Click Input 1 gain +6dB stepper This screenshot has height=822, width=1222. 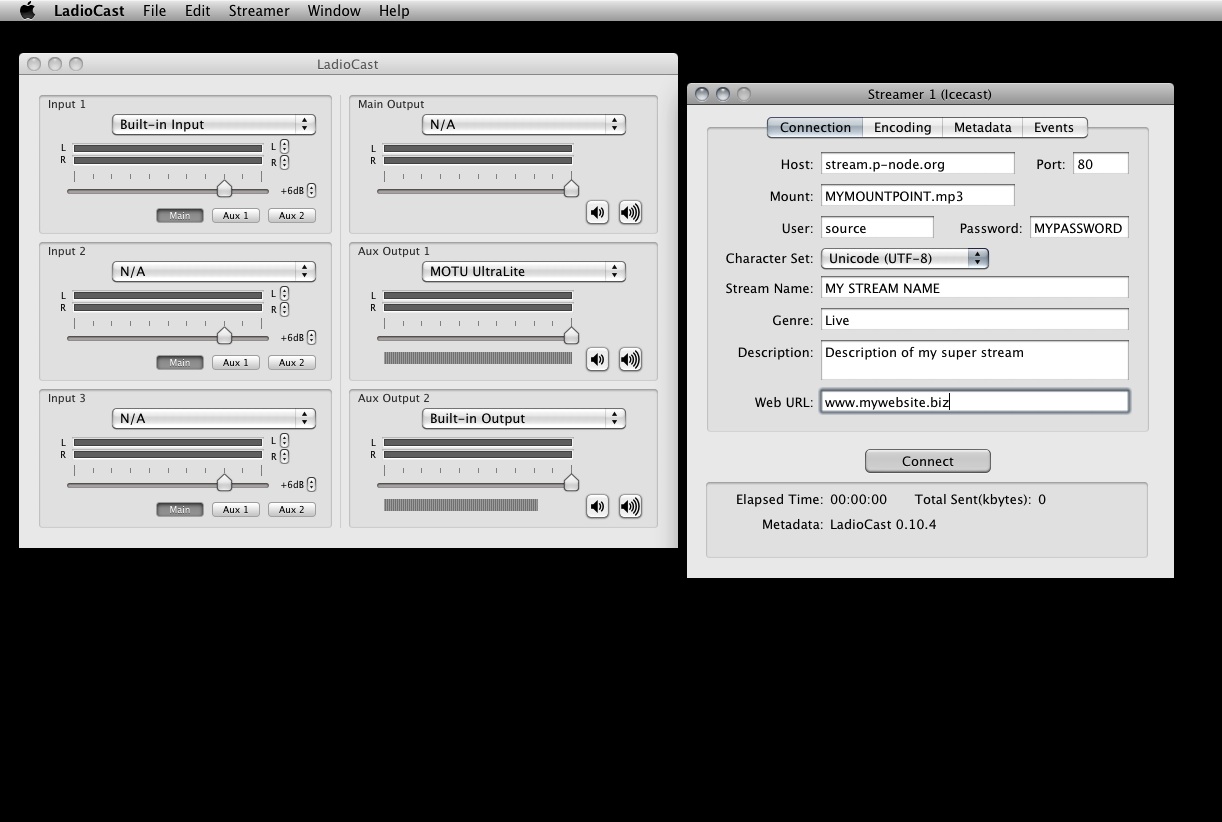click(x=312, y=190)
